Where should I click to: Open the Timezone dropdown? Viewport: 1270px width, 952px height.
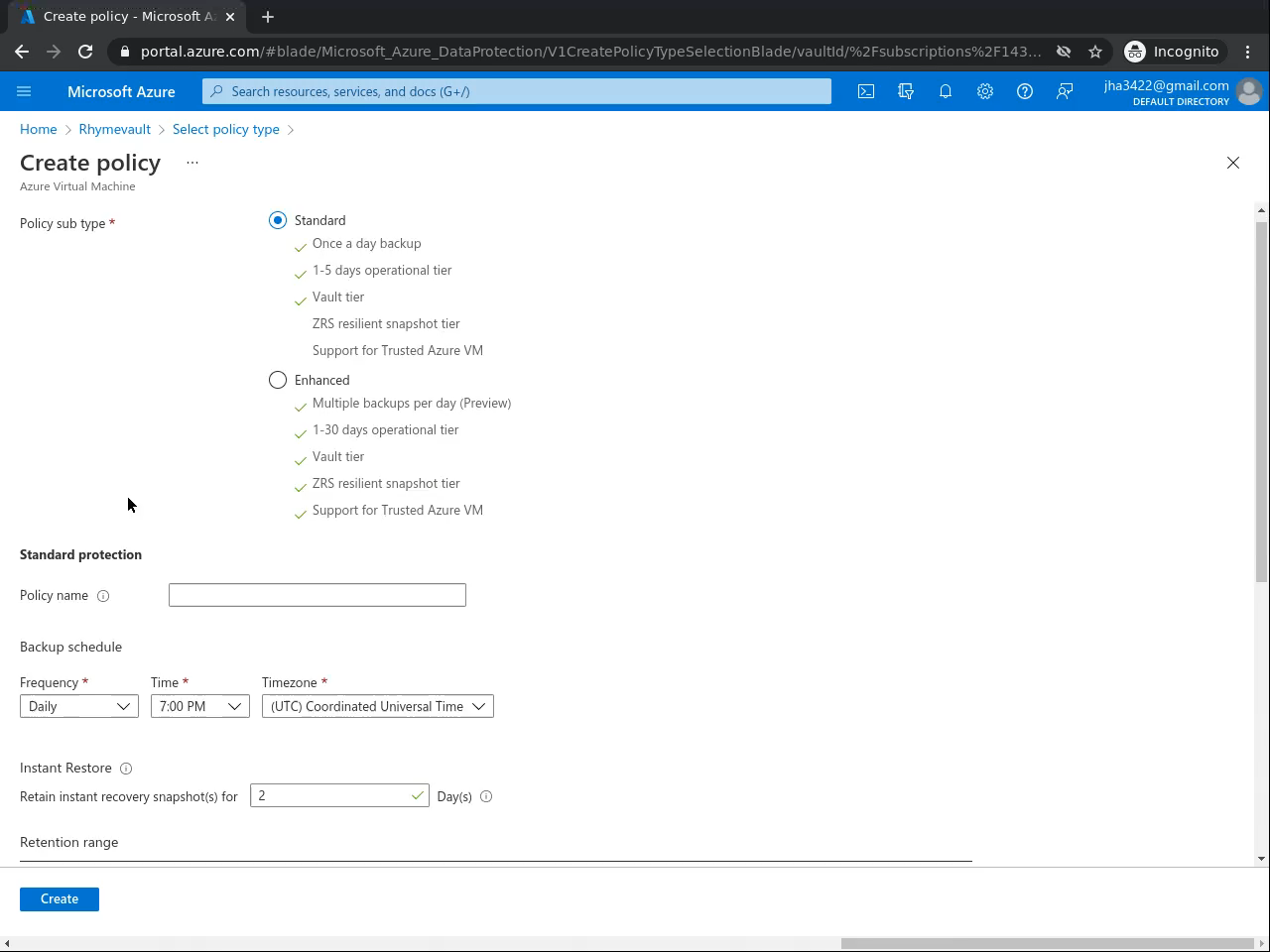click(x=378, y=706)
